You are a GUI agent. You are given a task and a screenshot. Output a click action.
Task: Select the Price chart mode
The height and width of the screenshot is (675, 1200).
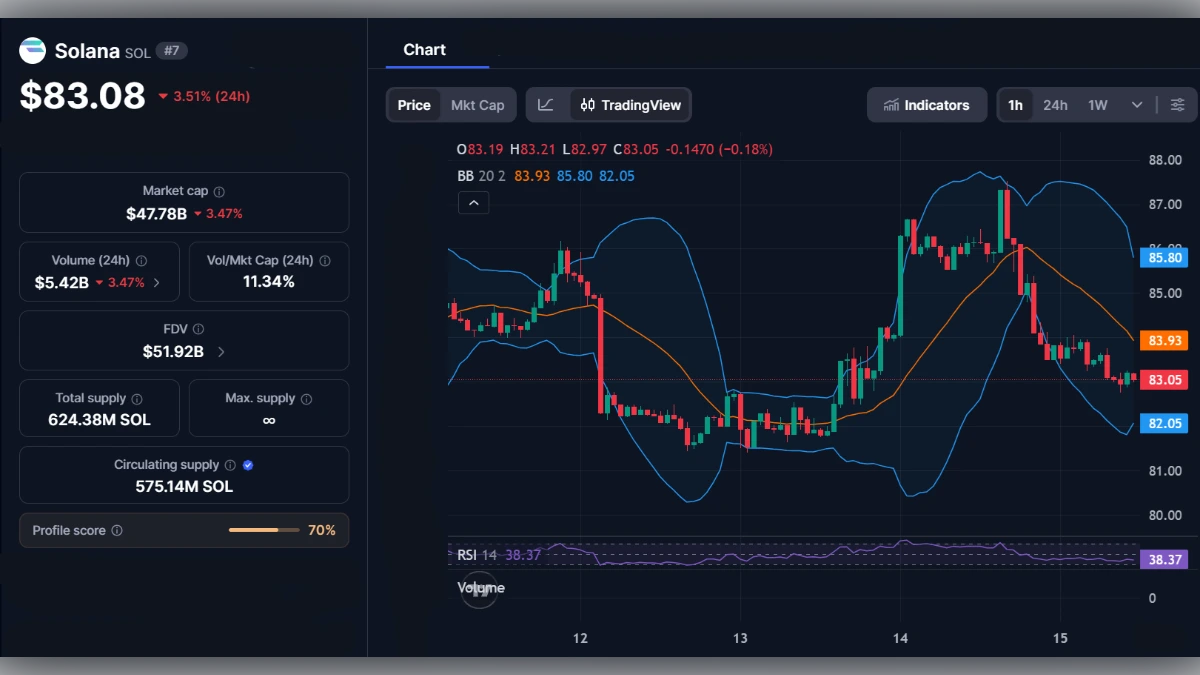pyautogui.click(x=414, y=104)
